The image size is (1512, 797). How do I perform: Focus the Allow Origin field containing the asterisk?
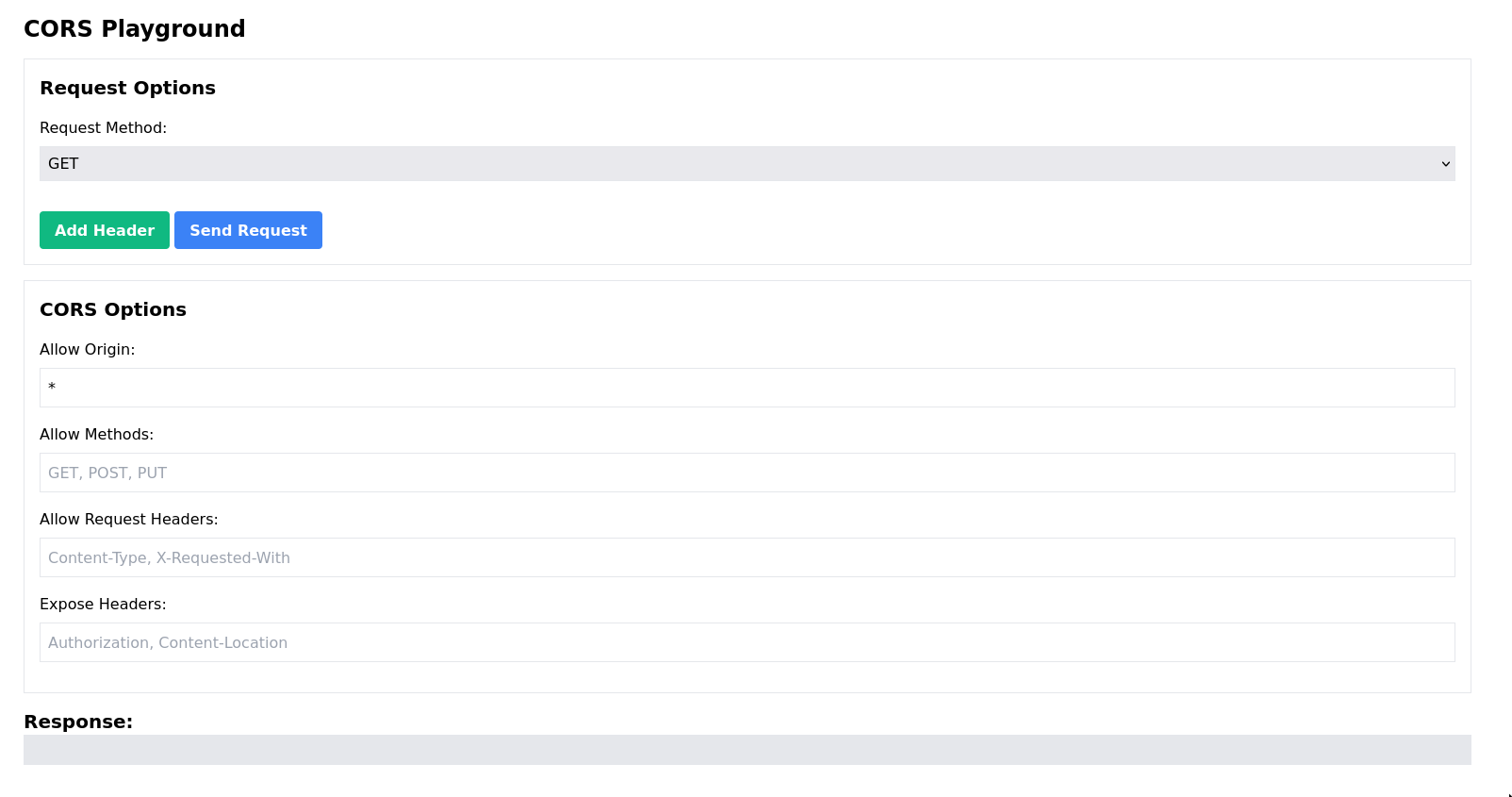[x=747, y=388]
